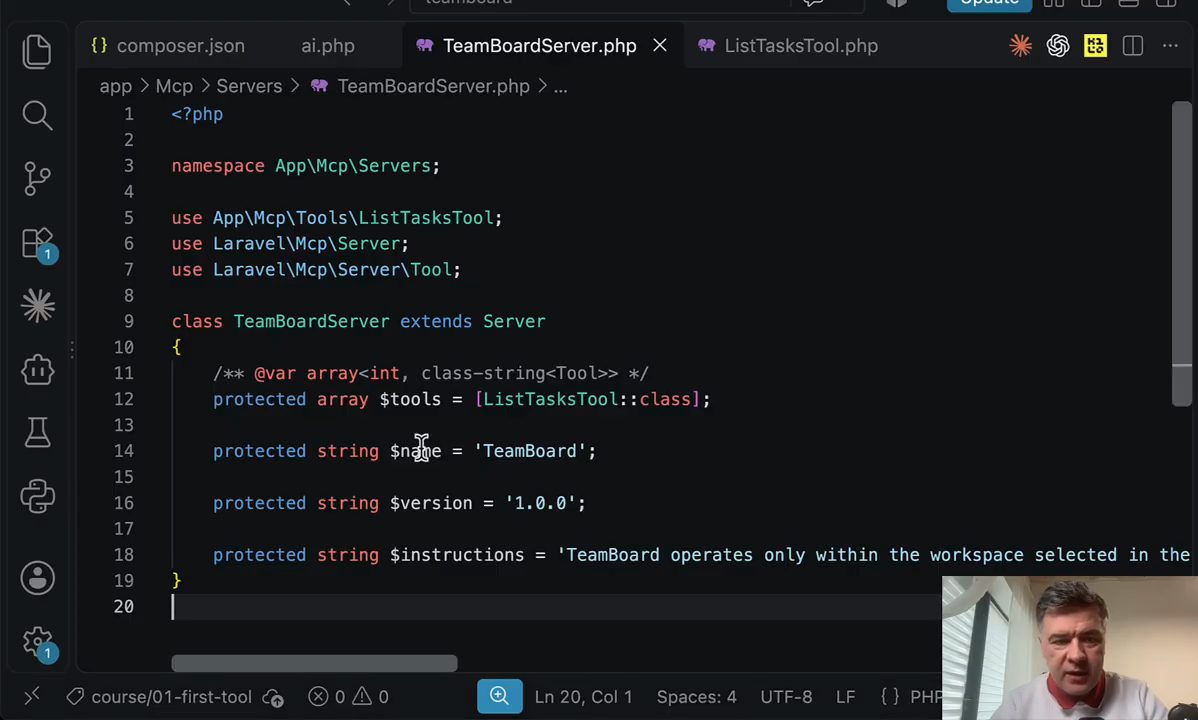Open the robot agent icon in activity bar
Image resolution: width=1198 pixels, height=720 pixels.
[x=37, y=370]
